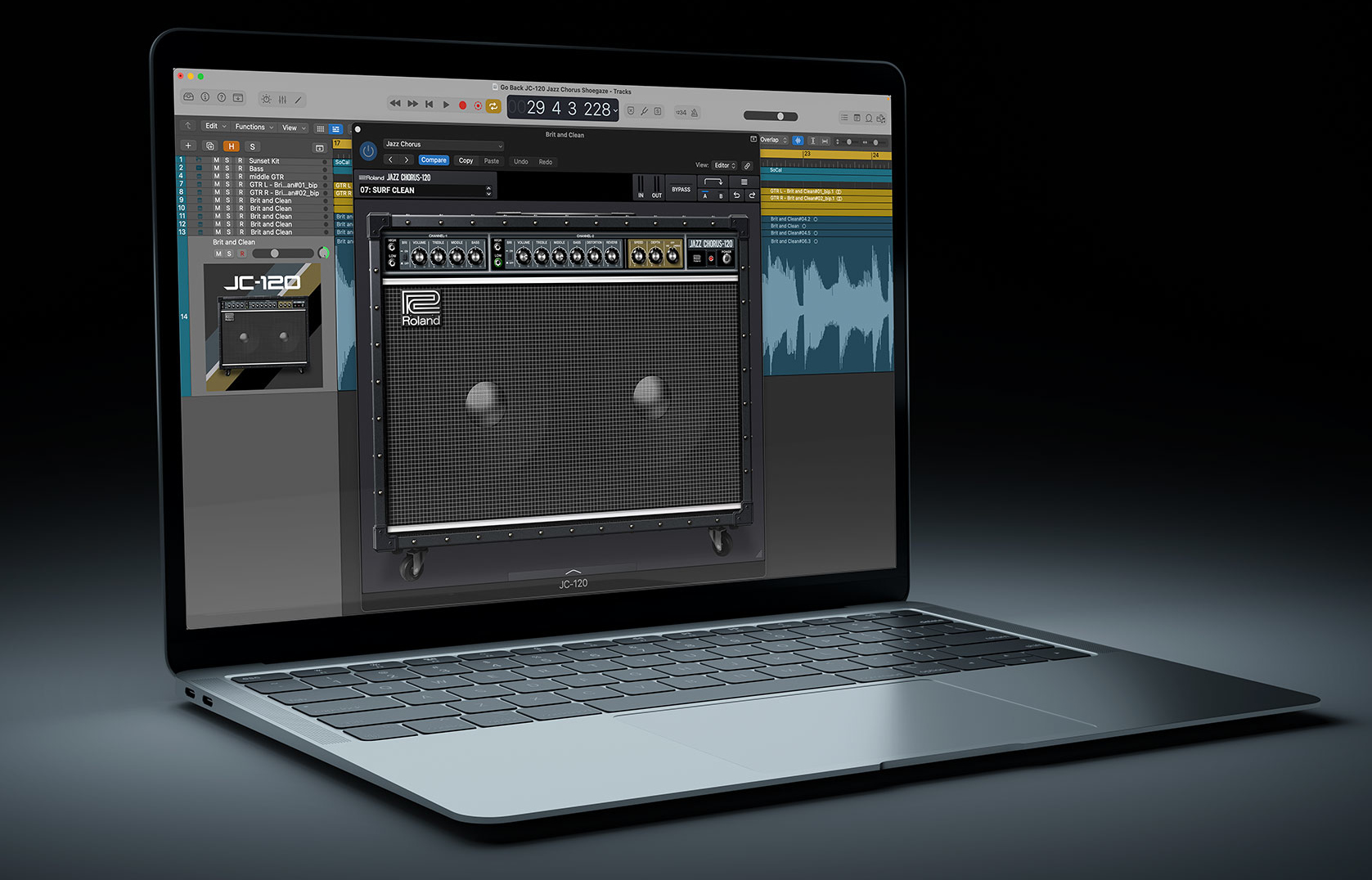The height and width of the screenshot is (880, 1372).
Task: Toggle the yellow Cycle button
Action: (x=493, y=106)
